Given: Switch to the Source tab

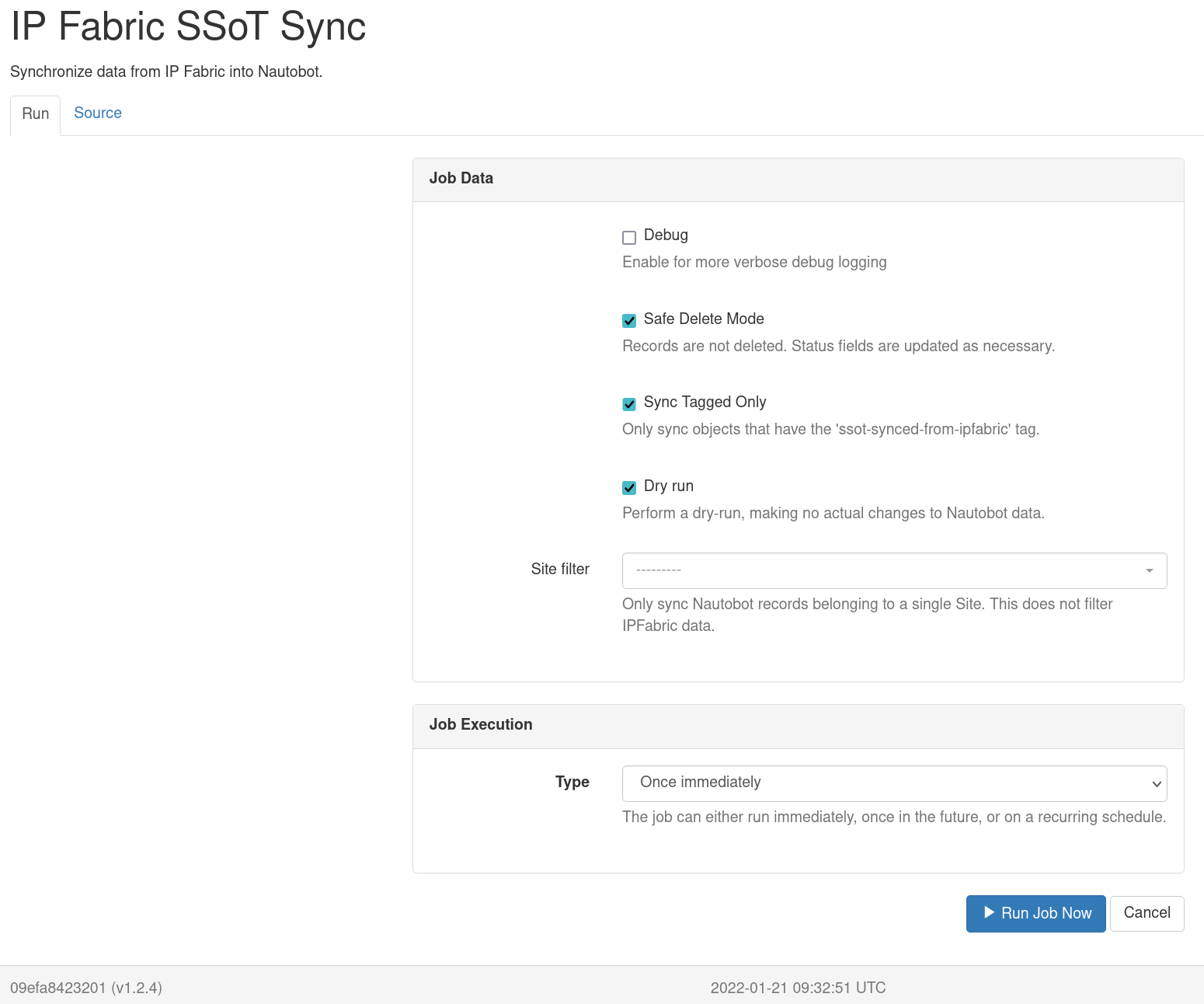Looking at the screenshot, I should point(97,113).
